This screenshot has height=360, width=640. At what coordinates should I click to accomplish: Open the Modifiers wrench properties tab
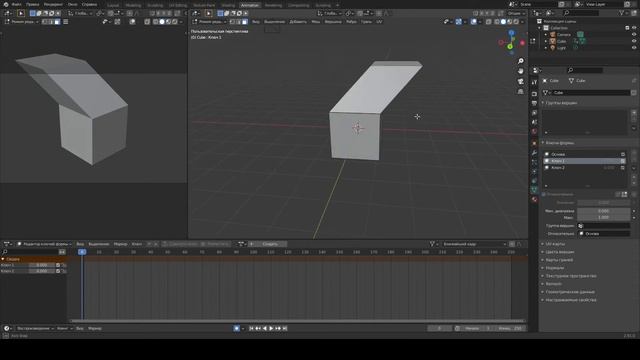(x=534, y=153)
